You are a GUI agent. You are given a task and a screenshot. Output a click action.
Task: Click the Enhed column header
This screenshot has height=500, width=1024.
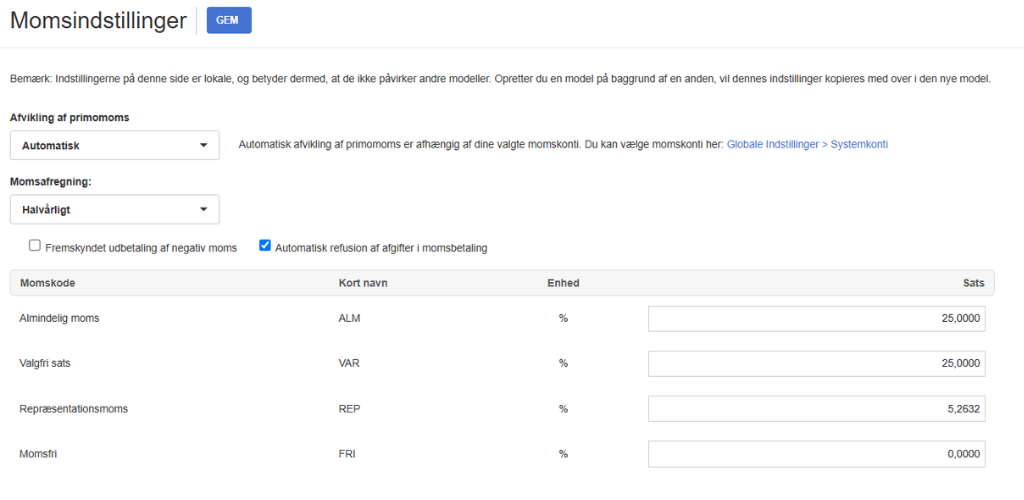[563, 283]
